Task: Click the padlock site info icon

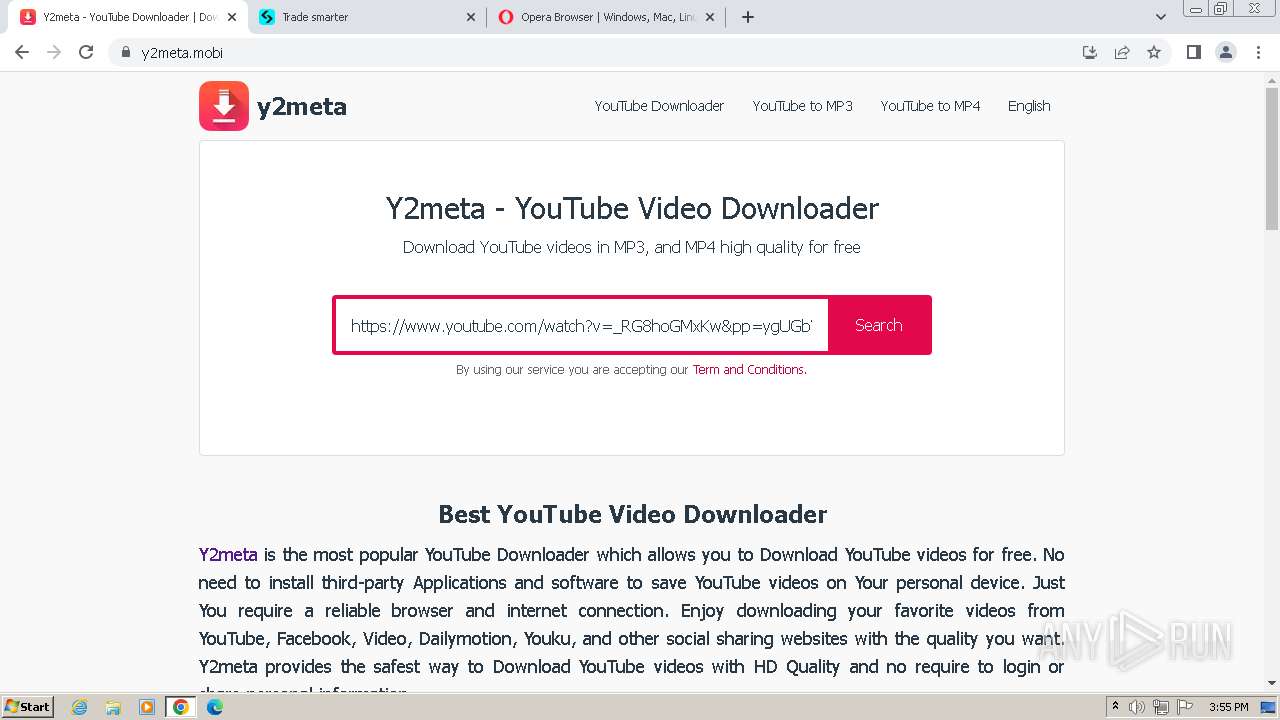Action: (x=126, y=53)
